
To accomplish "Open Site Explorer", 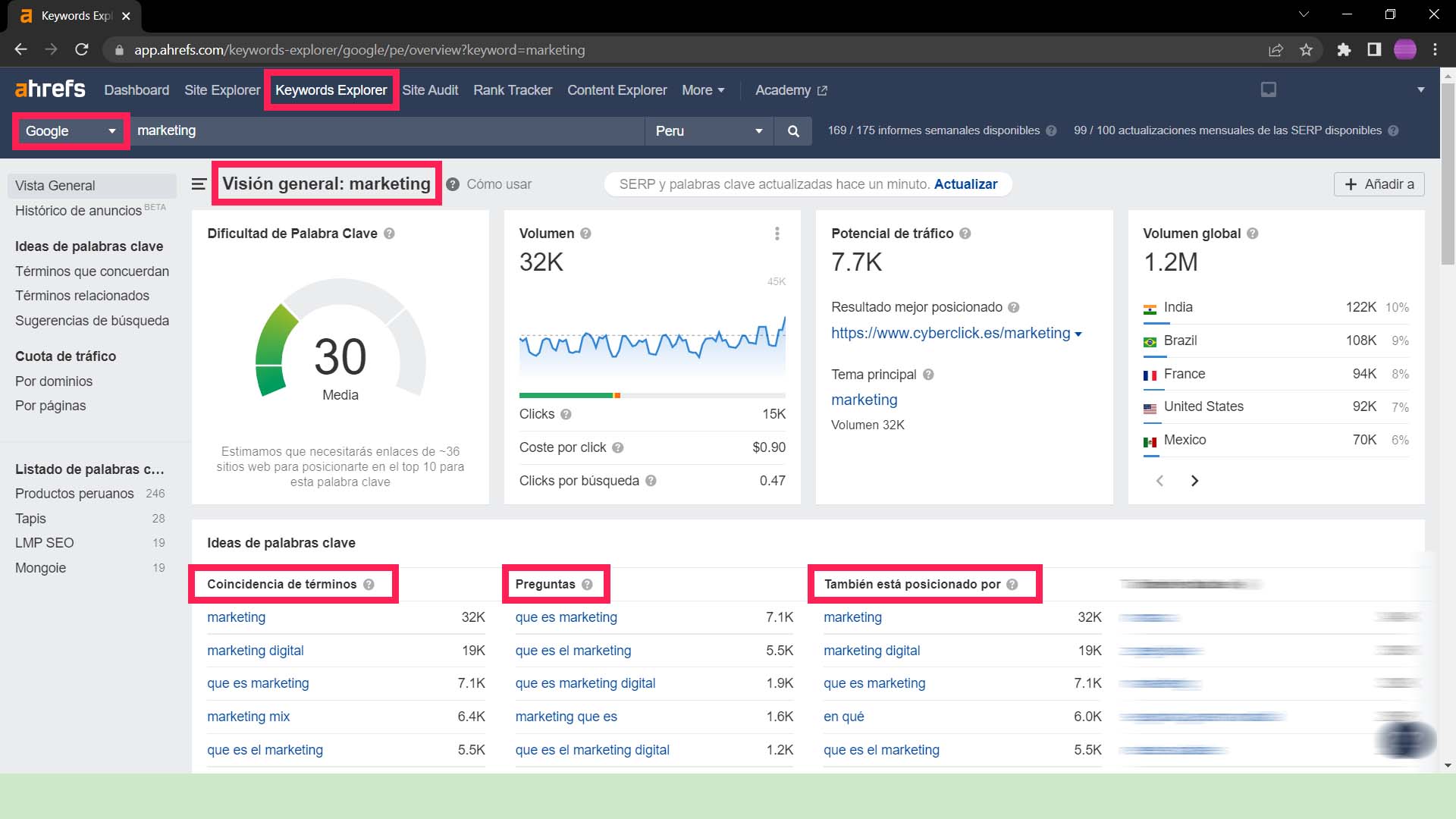I will coord(222,90).
